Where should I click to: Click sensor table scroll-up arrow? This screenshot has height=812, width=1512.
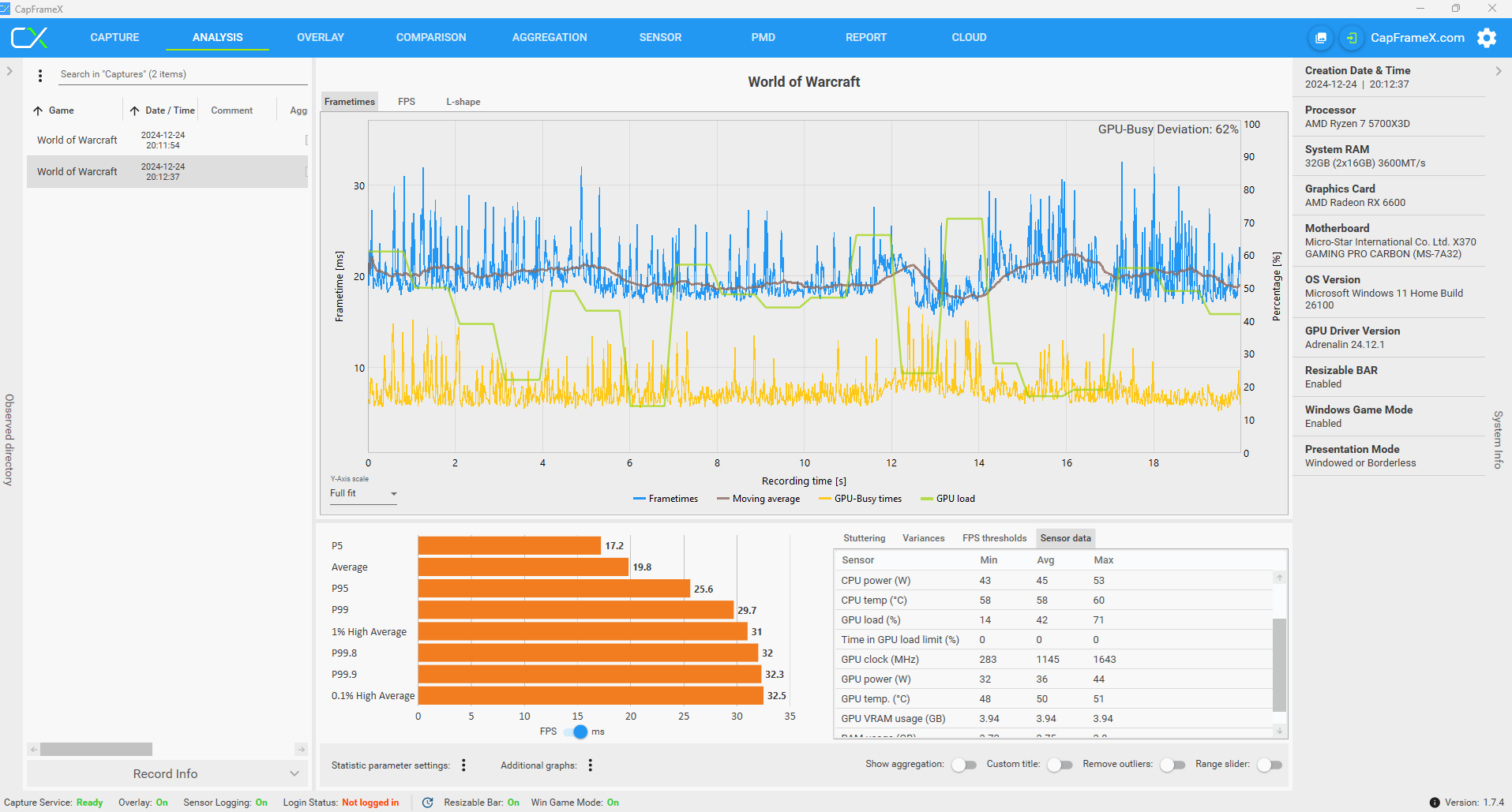pyautogui.click(x=1280, y=578)
